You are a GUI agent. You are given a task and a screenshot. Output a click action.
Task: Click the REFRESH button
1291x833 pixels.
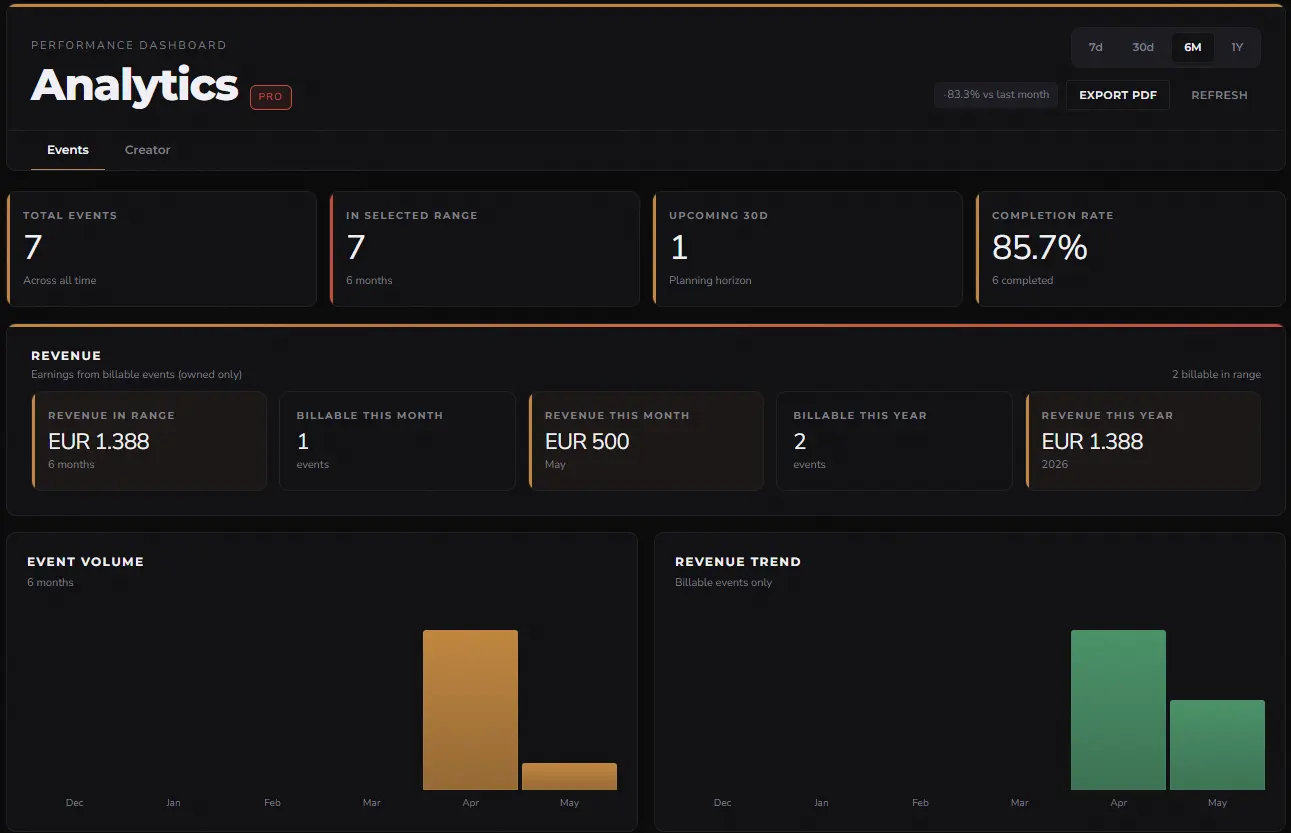[1219, 95]
